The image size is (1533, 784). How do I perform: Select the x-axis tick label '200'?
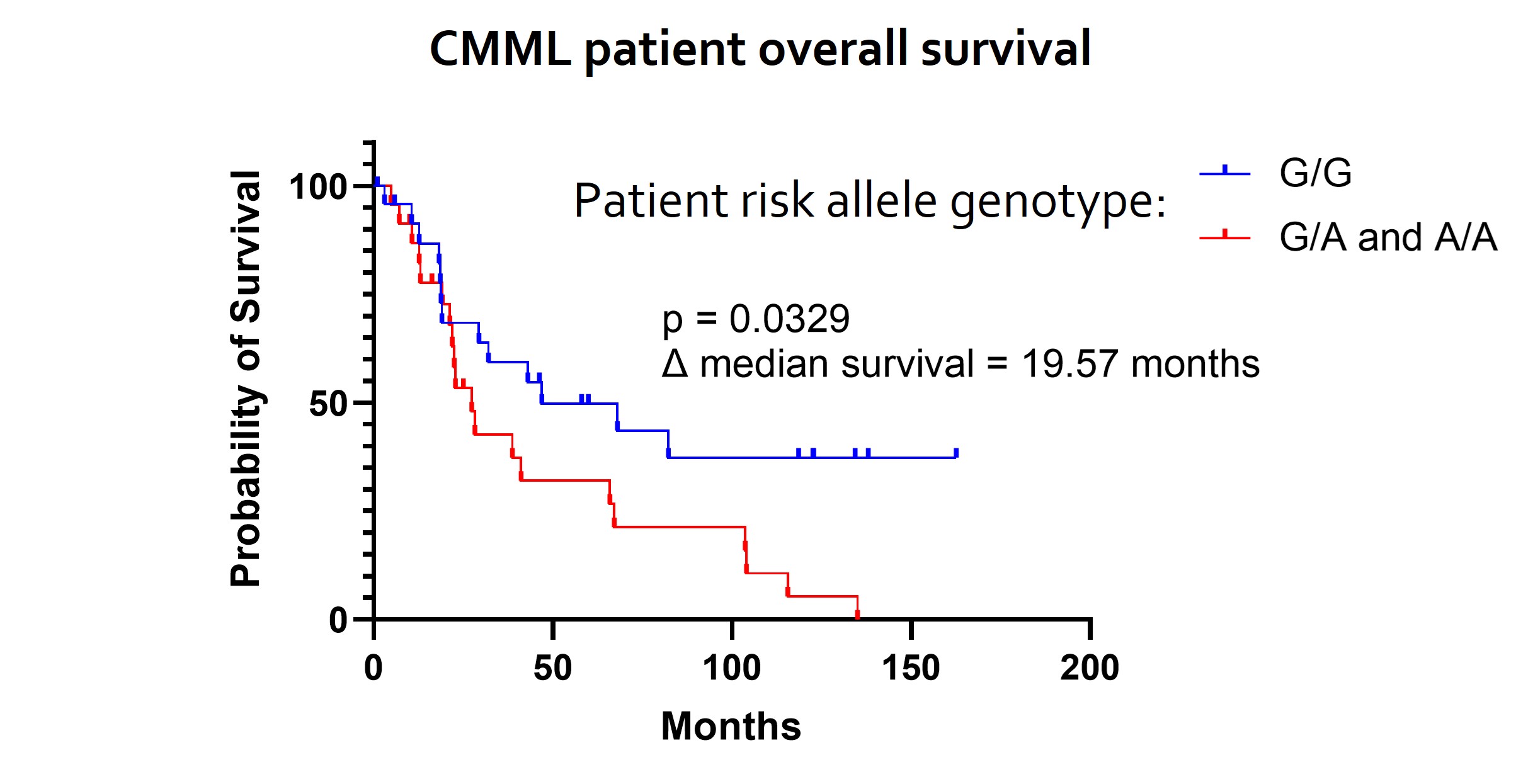pyautogui.click(x=1090, y=668)
